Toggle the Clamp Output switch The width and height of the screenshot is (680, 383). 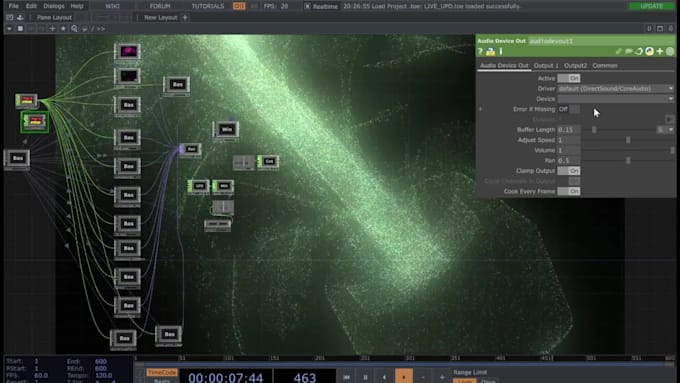click(x=569, y=170)
